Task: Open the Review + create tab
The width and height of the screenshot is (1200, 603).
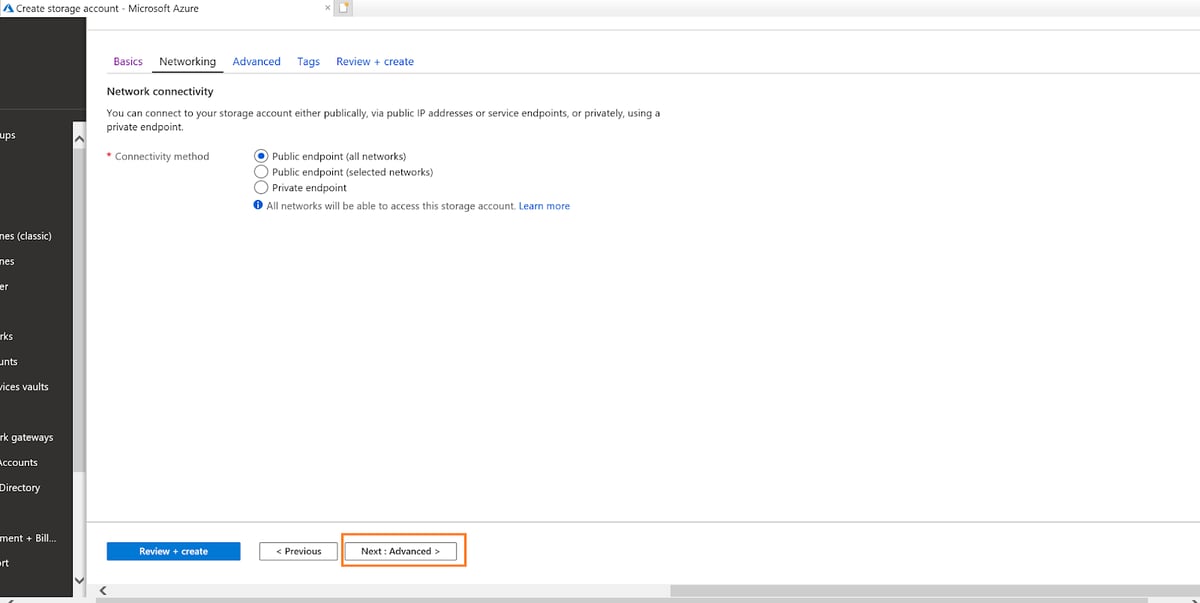Action: click(x=375, y=62)
